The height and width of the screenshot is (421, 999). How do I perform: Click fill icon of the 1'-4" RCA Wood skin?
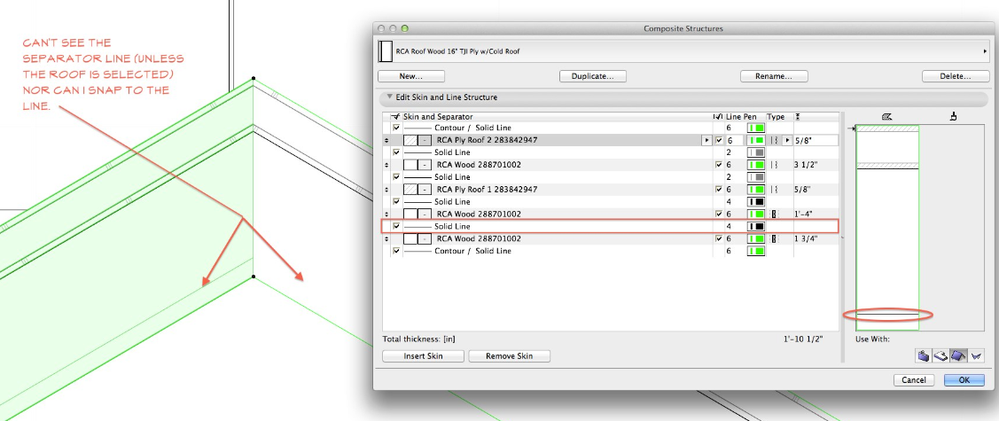(410, 214)
